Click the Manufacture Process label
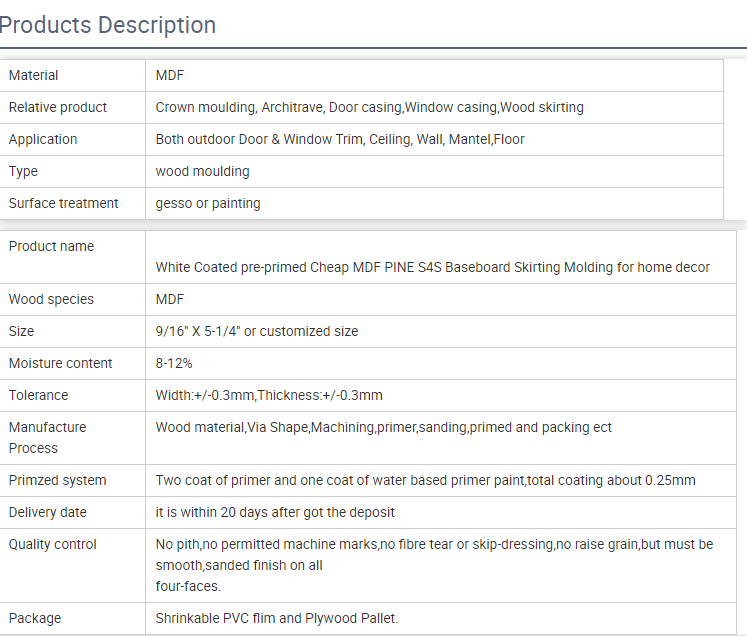Image resolution: width=747 pixels, height=636 pixels. 47,438
